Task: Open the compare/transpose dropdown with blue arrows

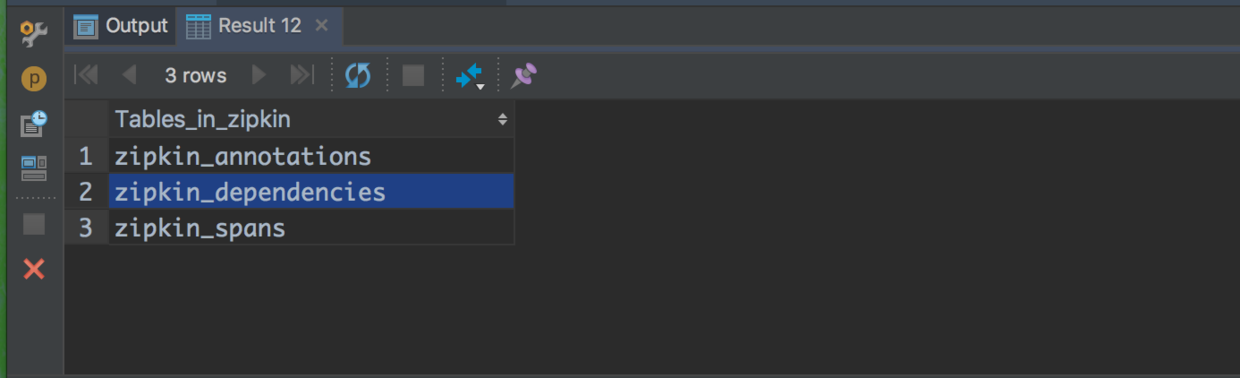Action: click(x=470, y=76)
